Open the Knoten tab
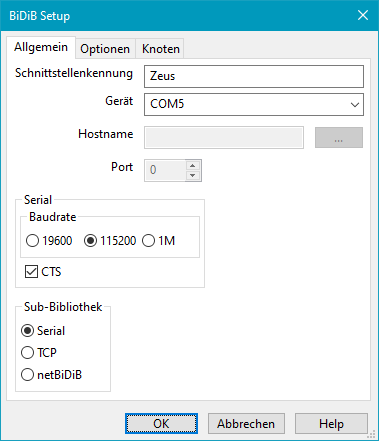The image size is (379, 441). pyautogui.click(x=161, y=49)
